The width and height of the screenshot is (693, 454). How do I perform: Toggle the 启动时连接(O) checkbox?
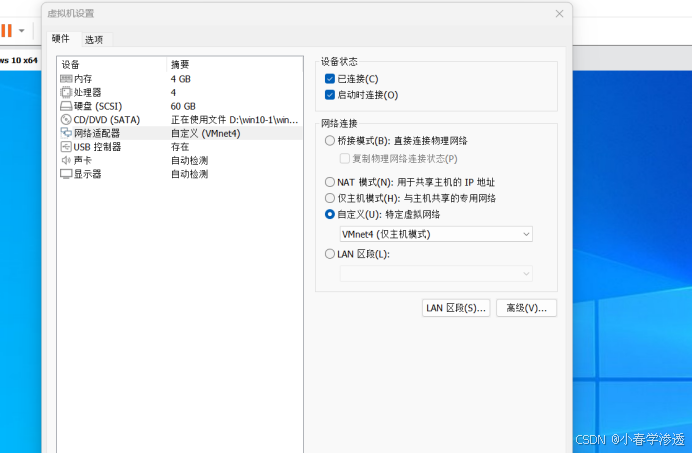pyautogui.click(x=330, y=95)
